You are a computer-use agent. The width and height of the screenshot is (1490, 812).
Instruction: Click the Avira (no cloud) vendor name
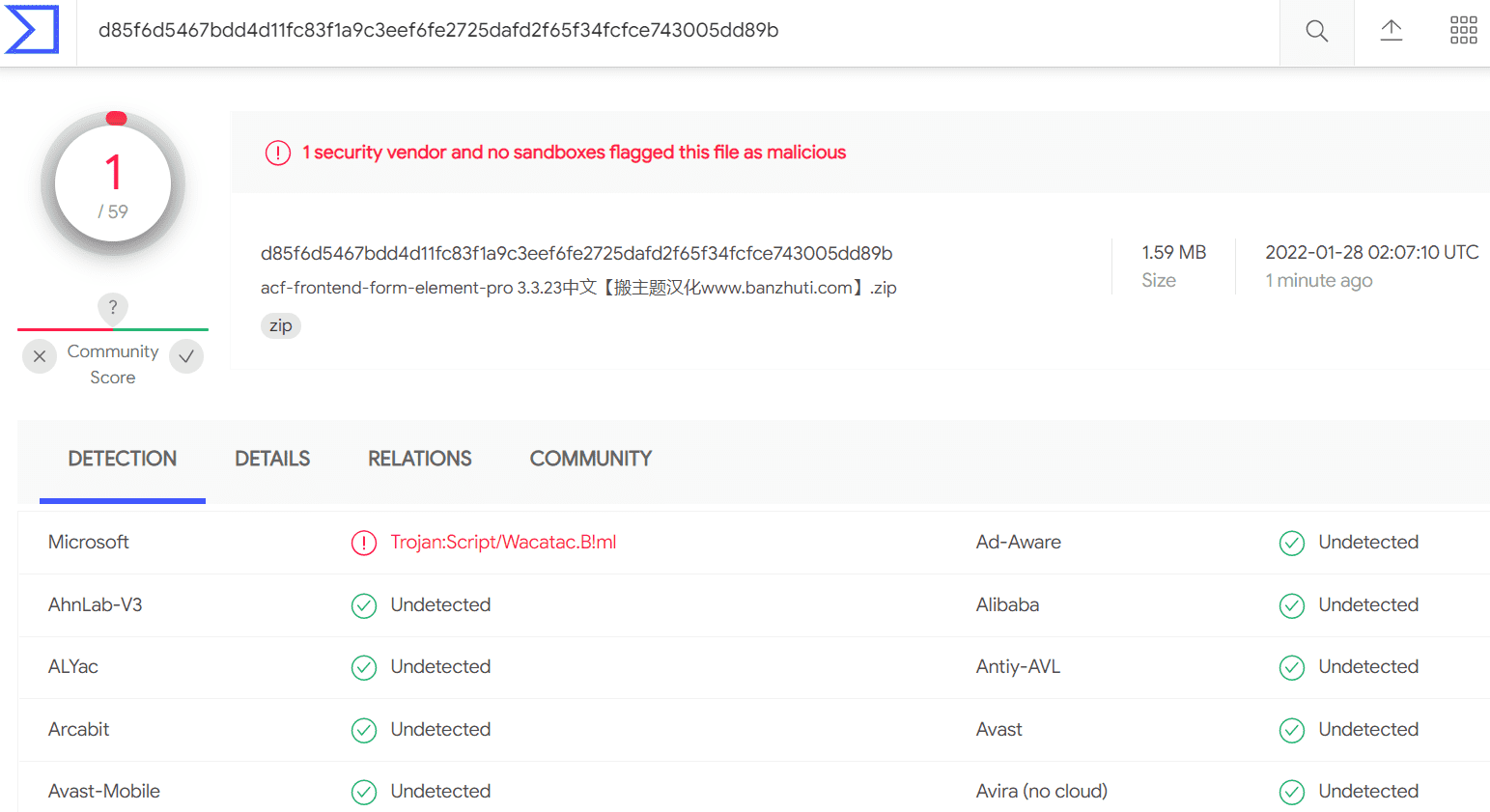tap(1042, 791)
